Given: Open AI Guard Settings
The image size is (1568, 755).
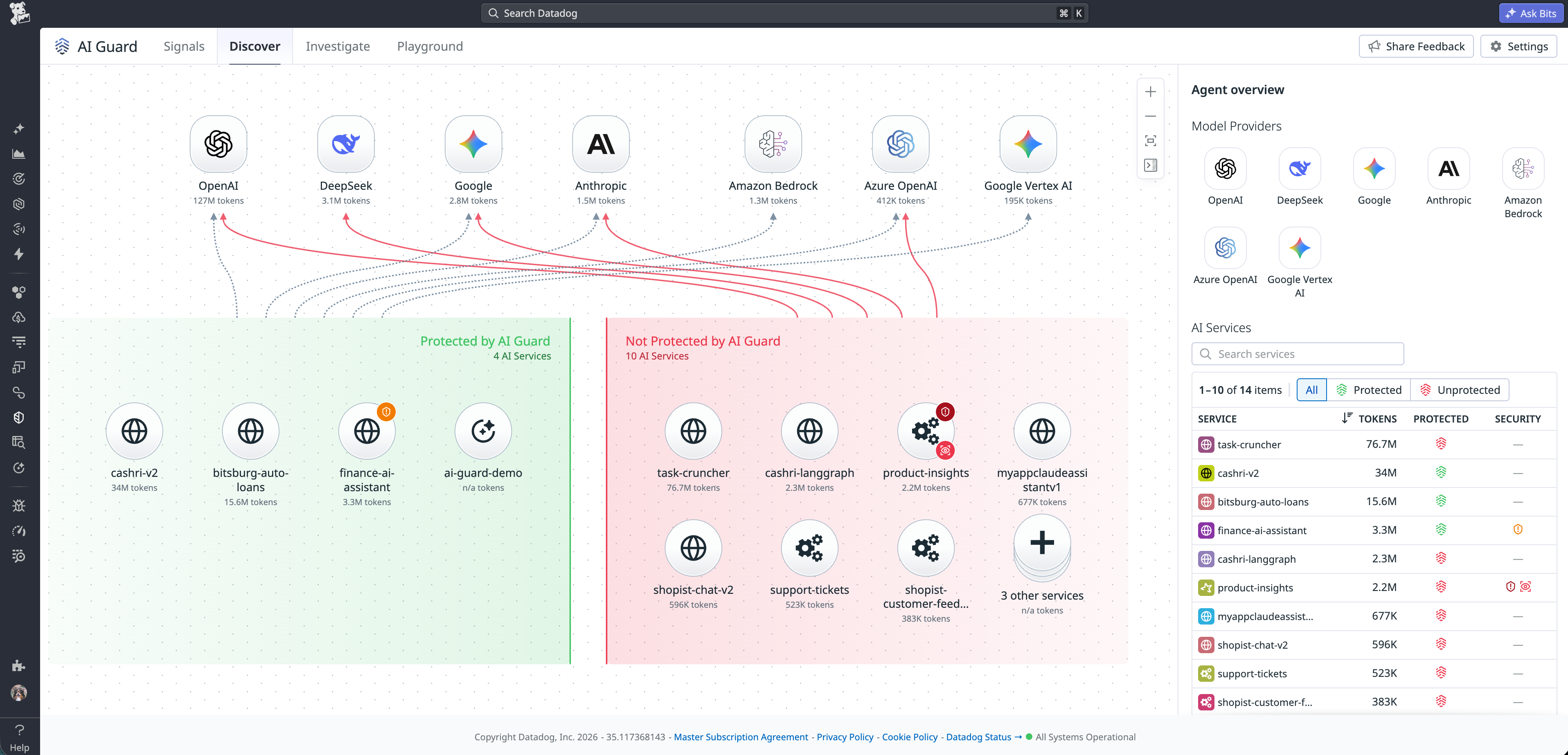Looking at the screenshot, I should (1518, 46).
